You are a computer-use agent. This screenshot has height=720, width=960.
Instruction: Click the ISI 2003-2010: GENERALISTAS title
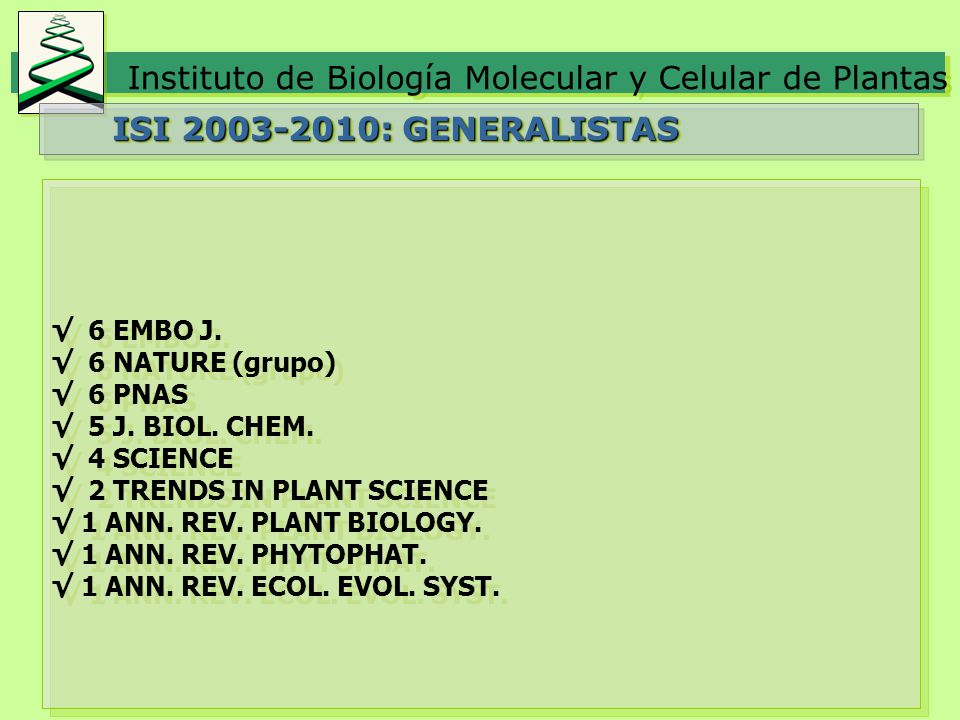pos(397,129)
